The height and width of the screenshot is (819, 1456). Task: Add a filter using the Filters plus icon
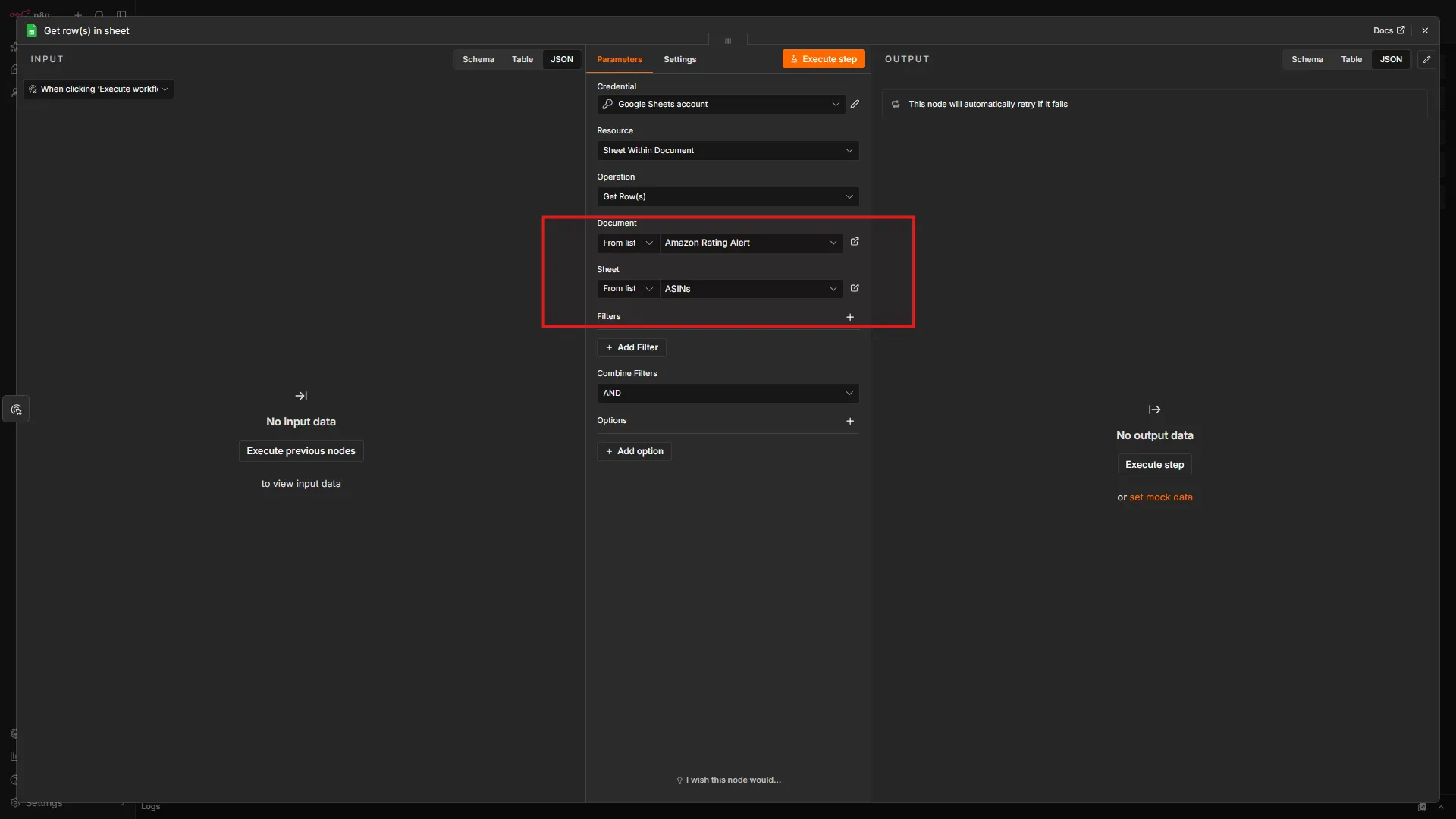[850, 317]
